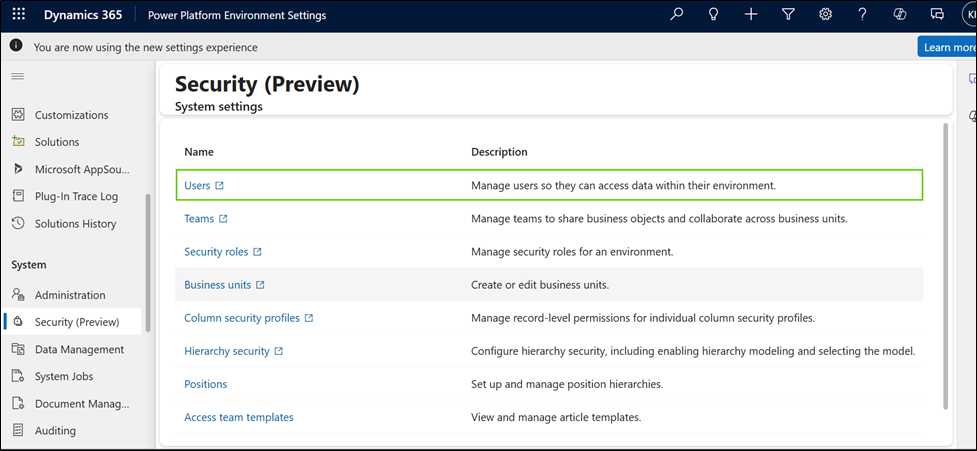Open Security roles link
This screenshot has width=977, height=451.
216,252
